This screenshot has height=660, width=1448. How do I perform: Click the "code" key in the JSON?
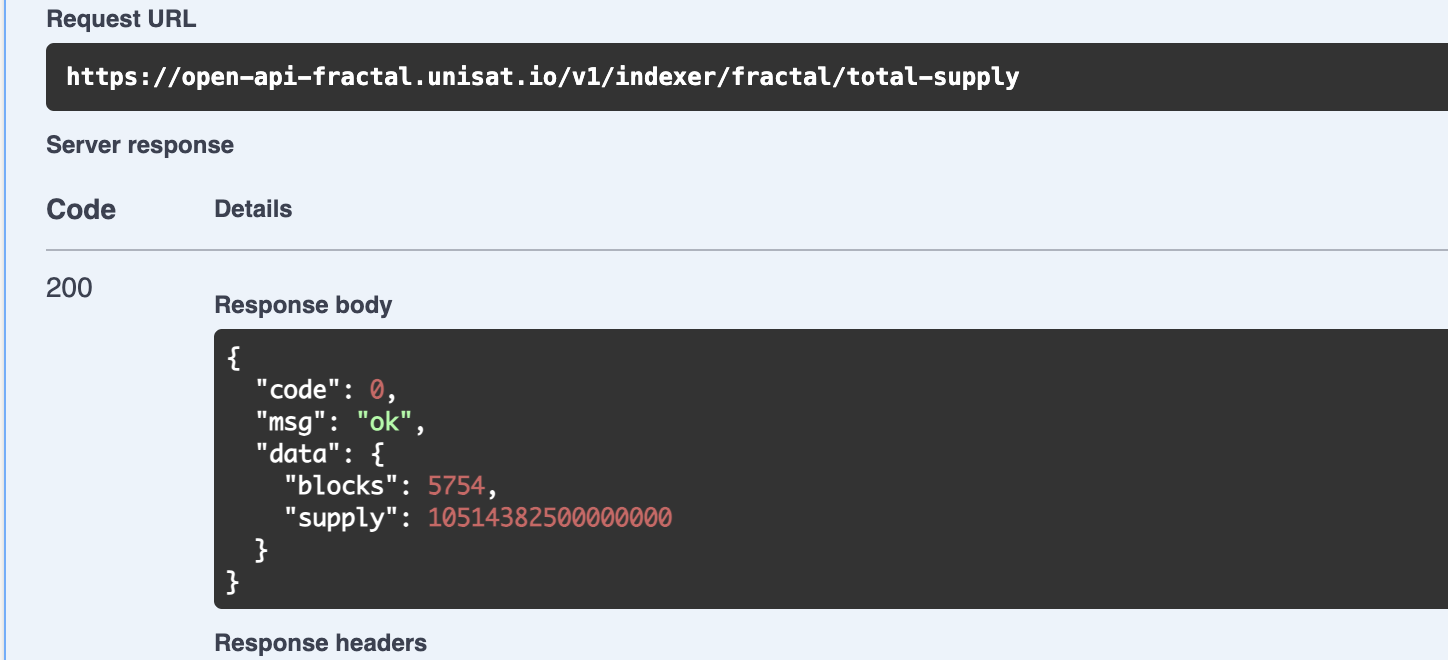(x=299, y=390)
